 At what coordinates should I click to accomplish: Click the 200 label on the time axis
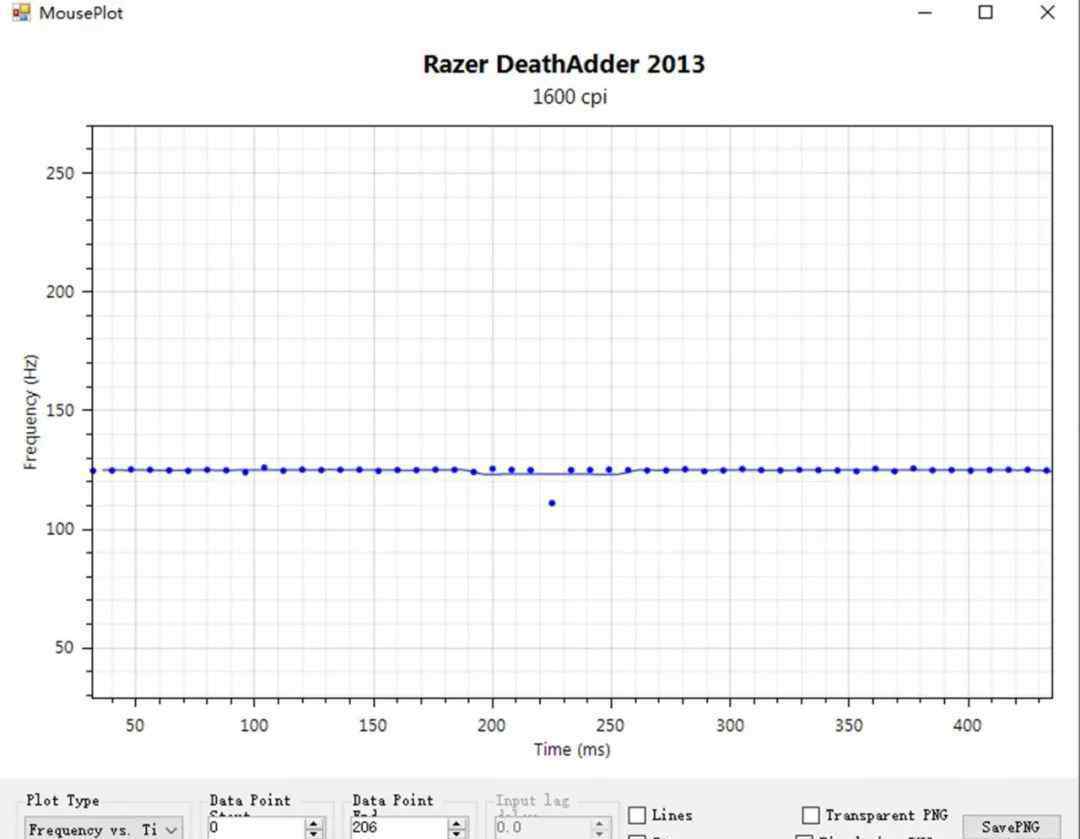coord(492,725)
